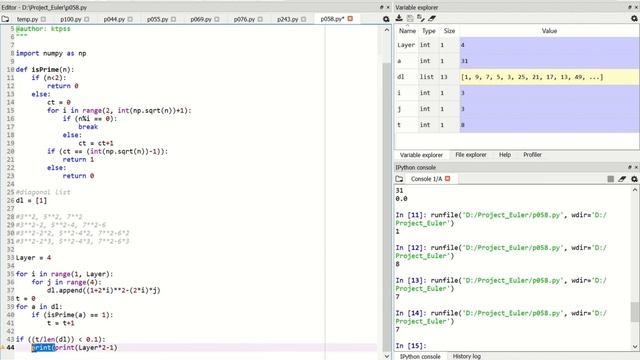Close the p069.py tab
This screenshot has height=360, width=640.
(217, 19)
